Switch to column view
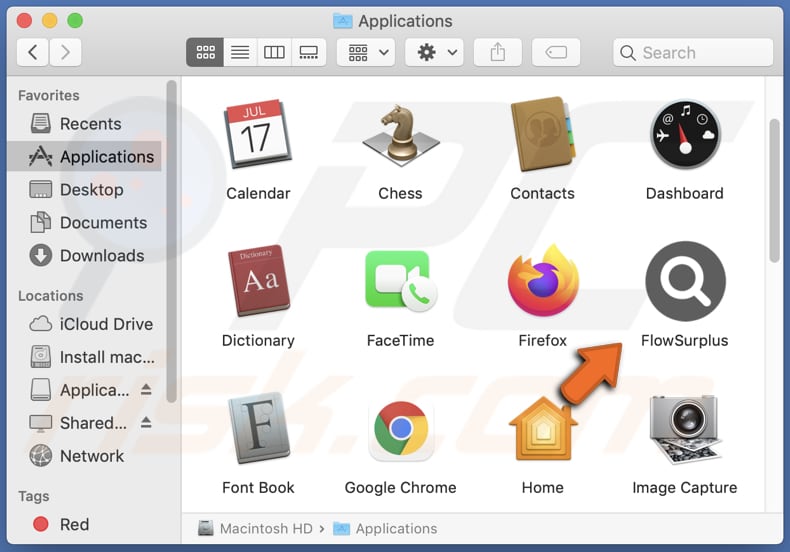Viewport: 790px width, 552px height. tap(274, 52)
